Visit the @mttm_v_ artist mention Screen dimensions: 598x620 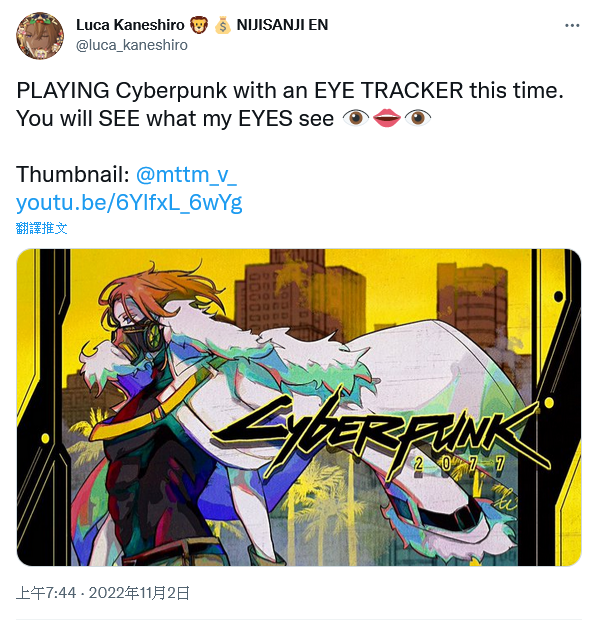click(x=186, y=174)
